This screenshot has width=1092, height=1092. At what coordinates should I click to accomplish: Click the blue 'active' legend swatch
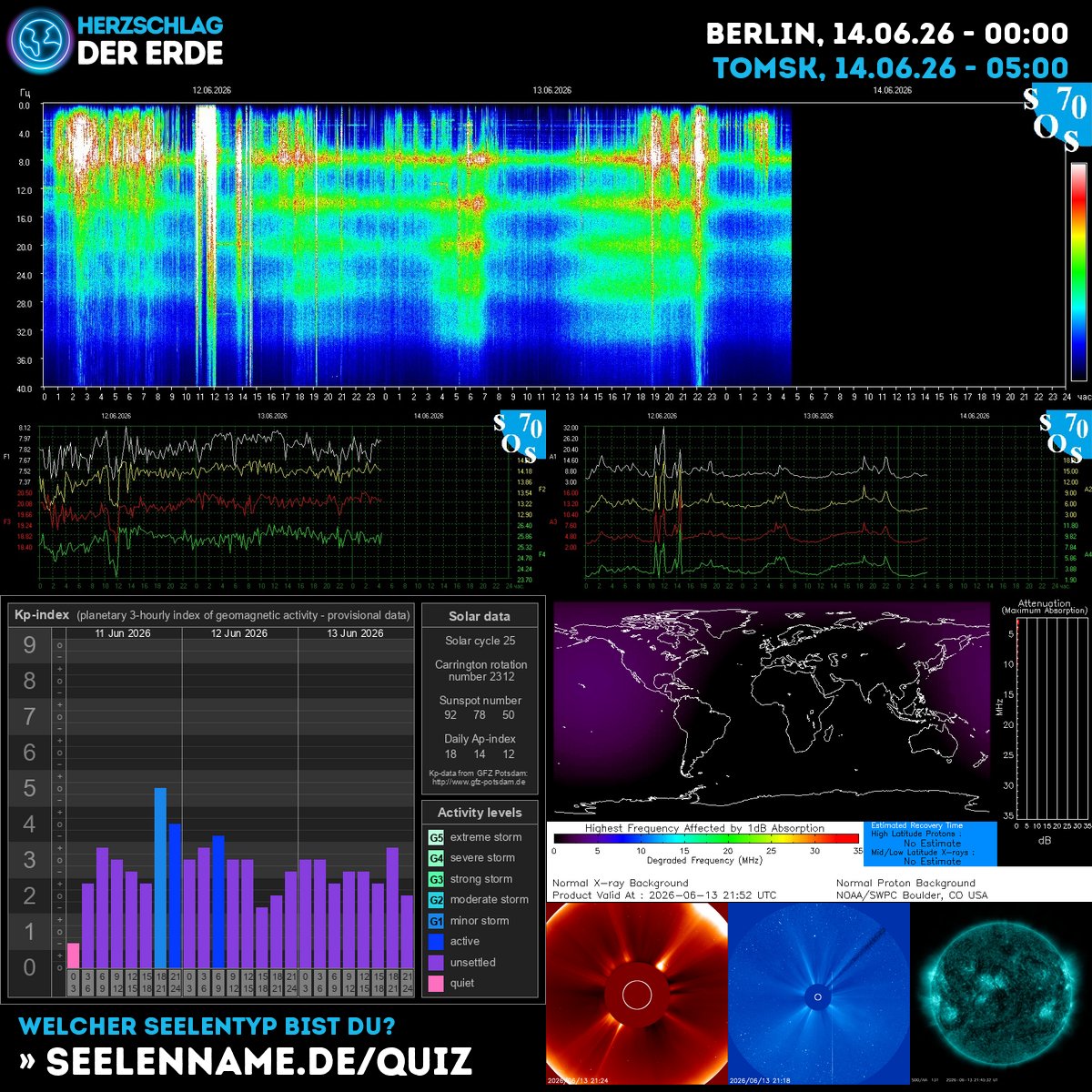pyautogui.click(x=436, y=942)
